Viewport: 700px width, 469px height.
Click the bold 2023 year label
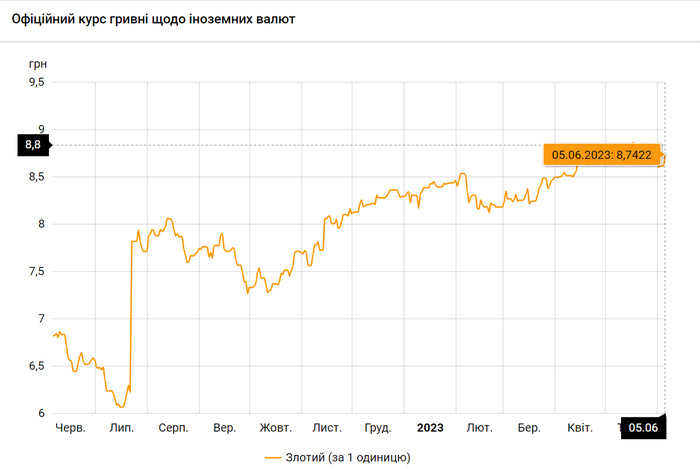[430, 428]
